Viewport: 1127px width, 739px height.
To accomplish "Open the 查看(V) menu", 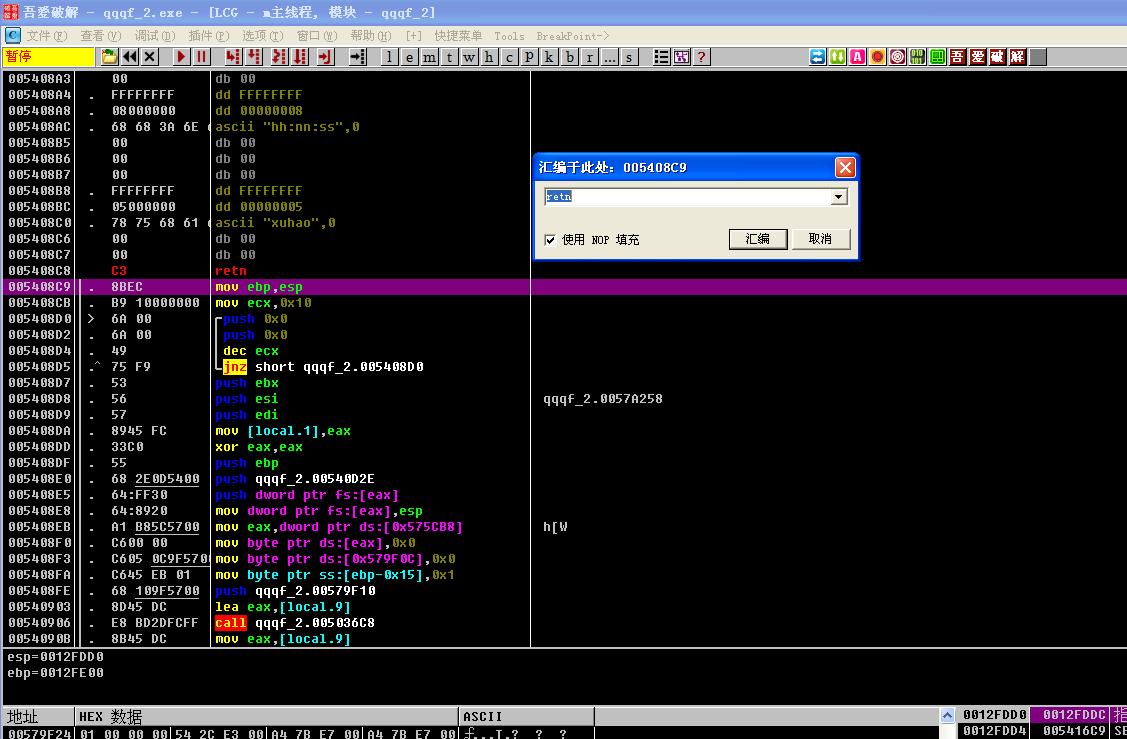I will (101, 35).
